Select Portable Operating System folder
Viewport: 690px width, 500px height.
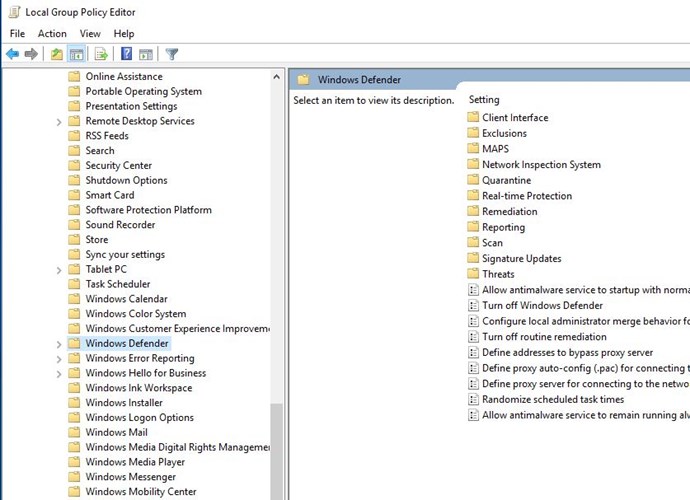[x=143, y=91]
